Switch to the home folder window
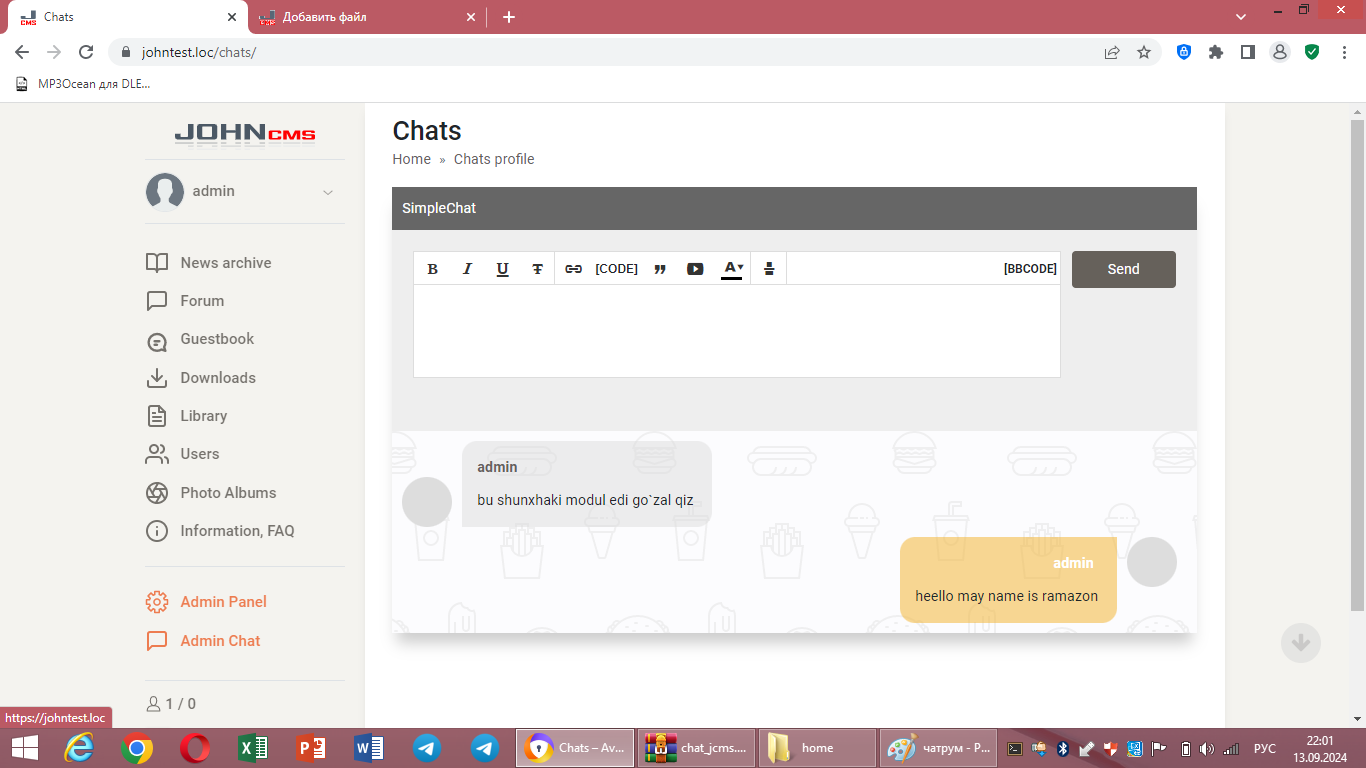Image resolution: width=1366 pixels, height=768 pixels. (x=817, y=748)
